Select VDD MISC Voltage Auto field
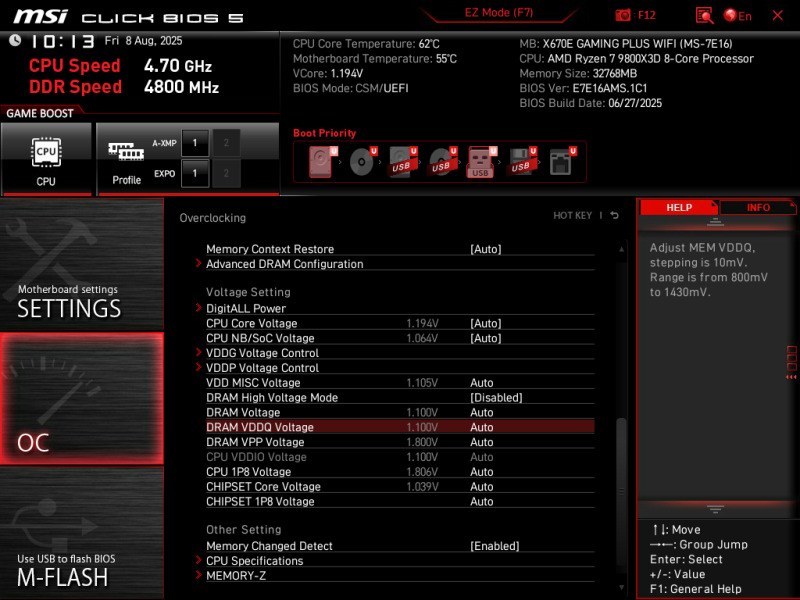Image resolution: width=800 pixels, height=600 pixels. coord(482,383)
